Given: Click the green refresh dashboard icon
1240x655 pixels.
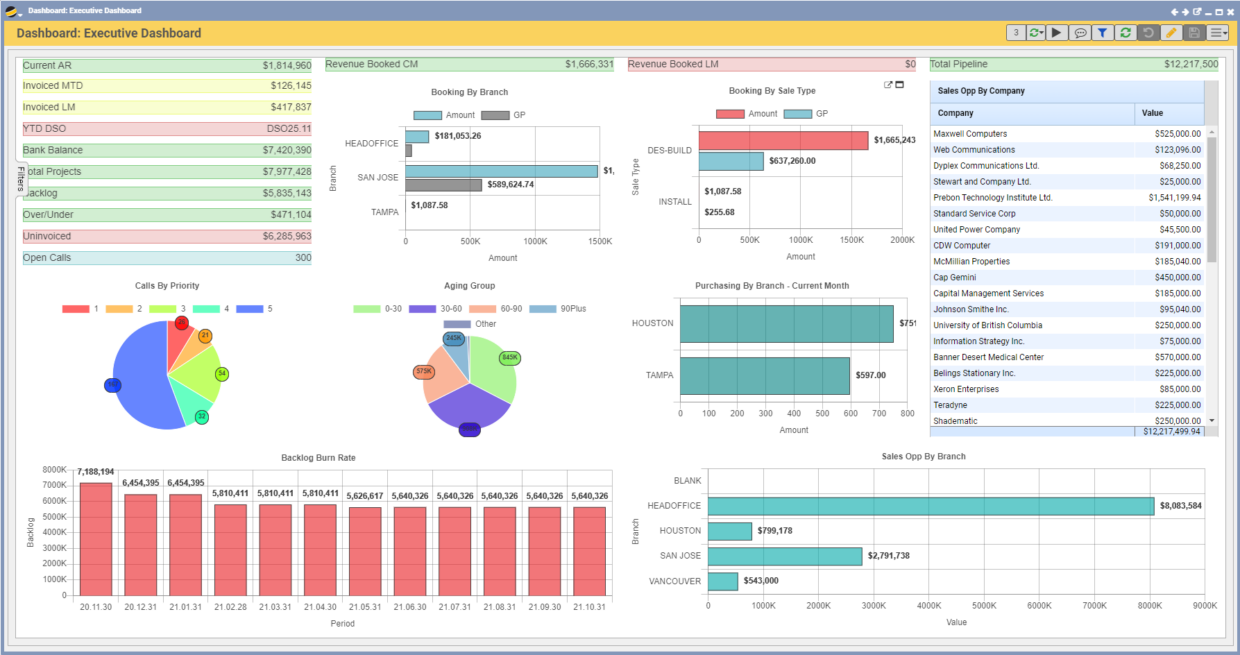Looking at the screenshot, I should click(x=1125, y=33).
